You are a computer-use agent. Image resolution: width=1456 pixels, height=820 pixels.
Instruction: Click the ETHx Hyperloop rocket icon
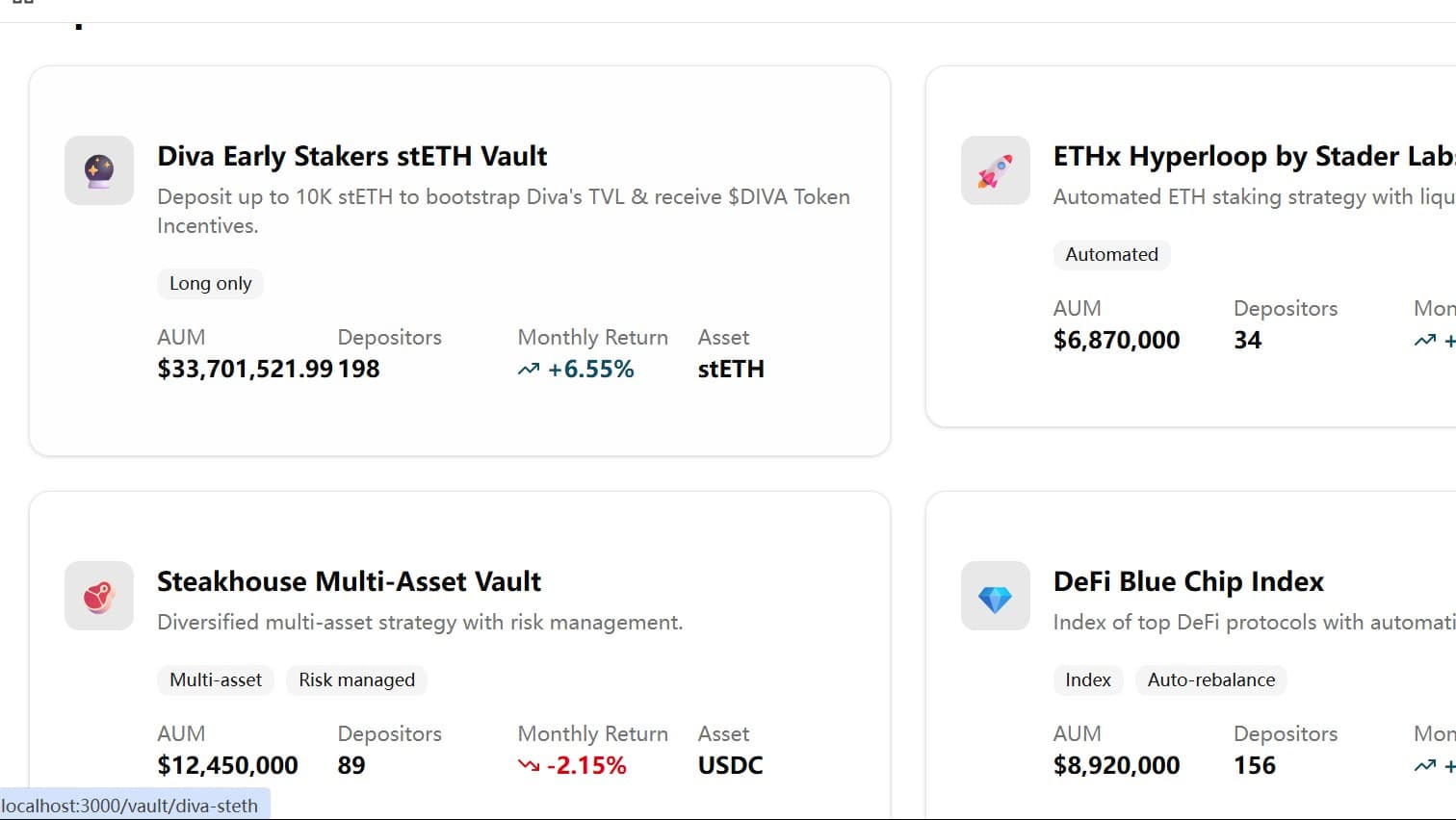(995, 170)
